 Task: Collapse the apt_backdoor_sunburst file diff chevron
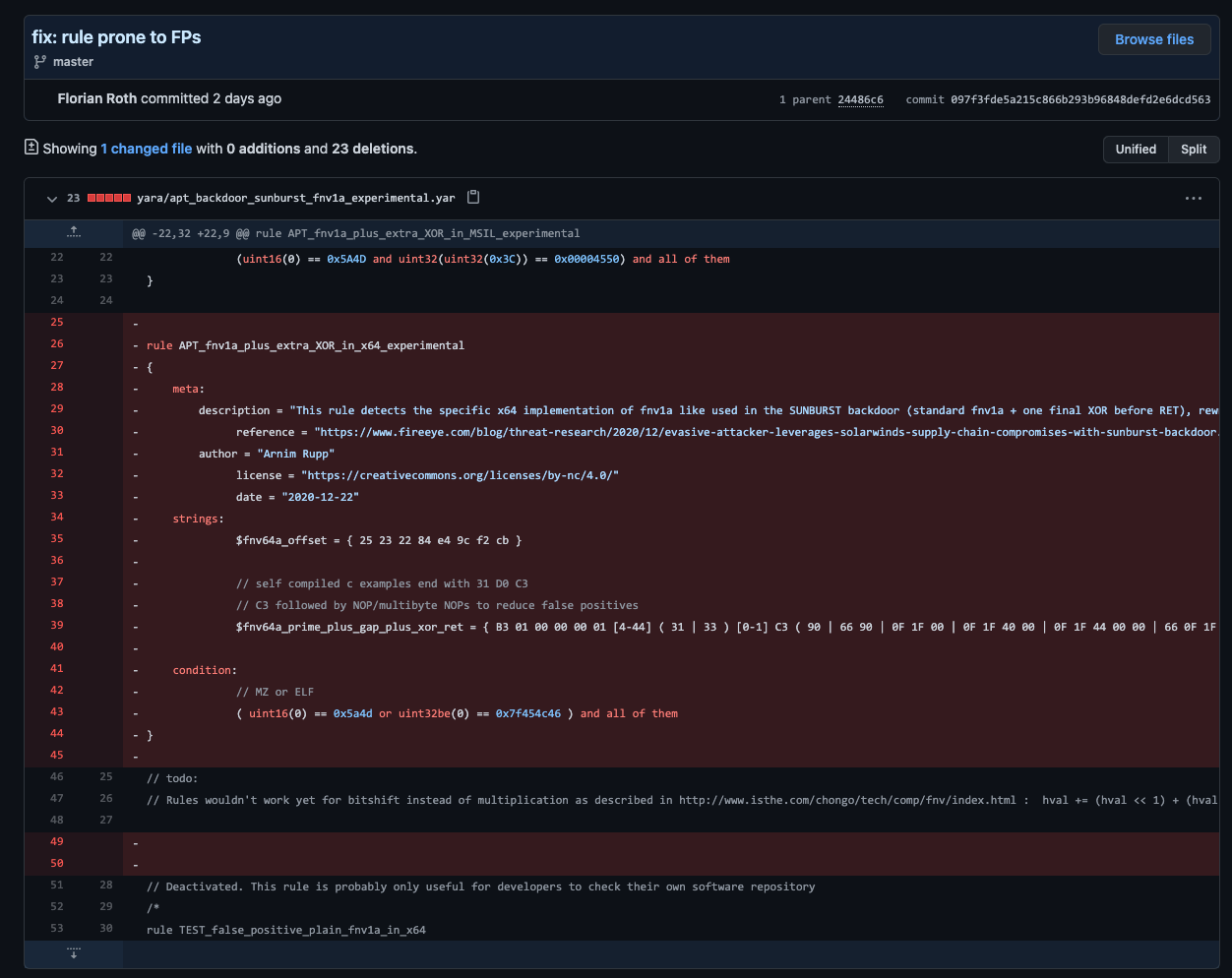(52, 198)
